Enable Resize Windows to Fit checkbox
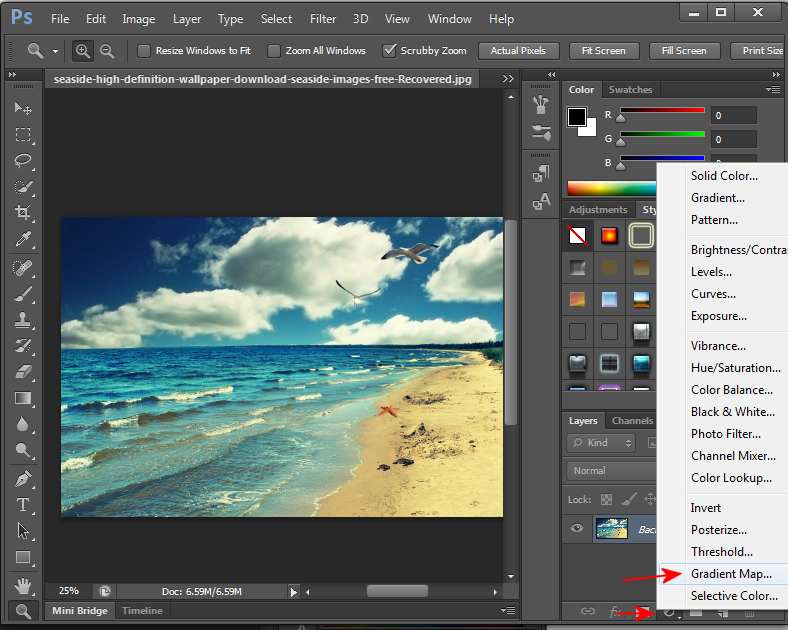788x630 pixels. [144, 50]
